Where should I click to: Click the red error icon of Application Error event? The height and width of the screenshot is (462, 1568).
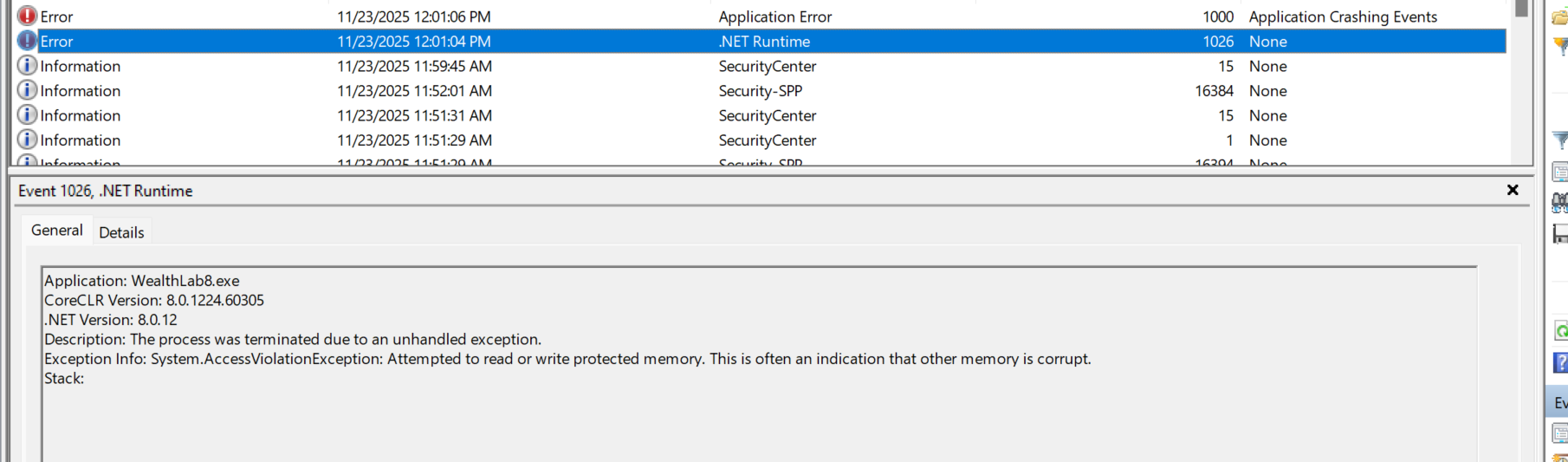point(27,16)
